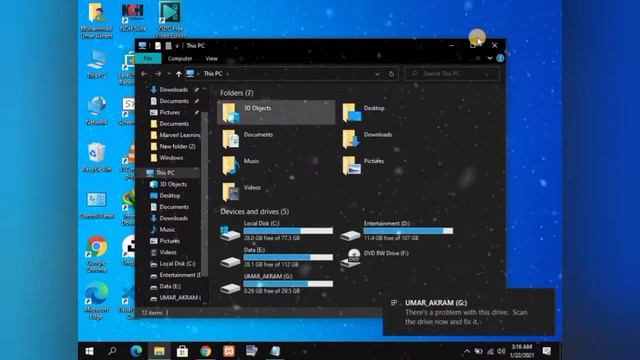The height and width of the screenshot is (360, 640).
Task: Select UMAR_AKRAM (G:) drive in main pane
Action: [276, 284]
